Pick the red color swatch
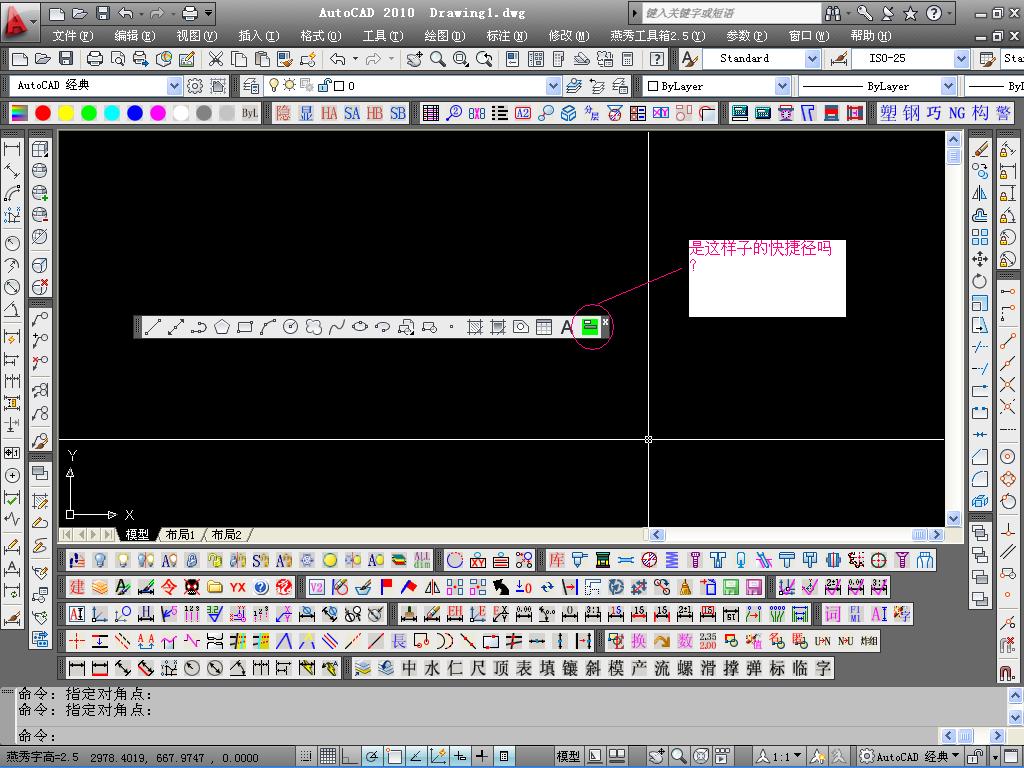This screenshot has height=768, width=1024. point(43,113)
